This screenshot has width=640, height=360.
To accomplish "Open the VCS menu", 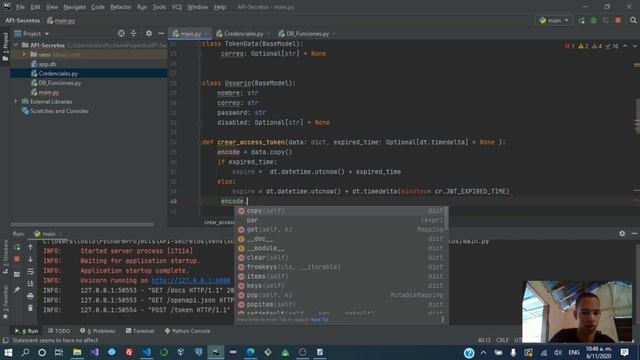I will (x=177, y=7).
